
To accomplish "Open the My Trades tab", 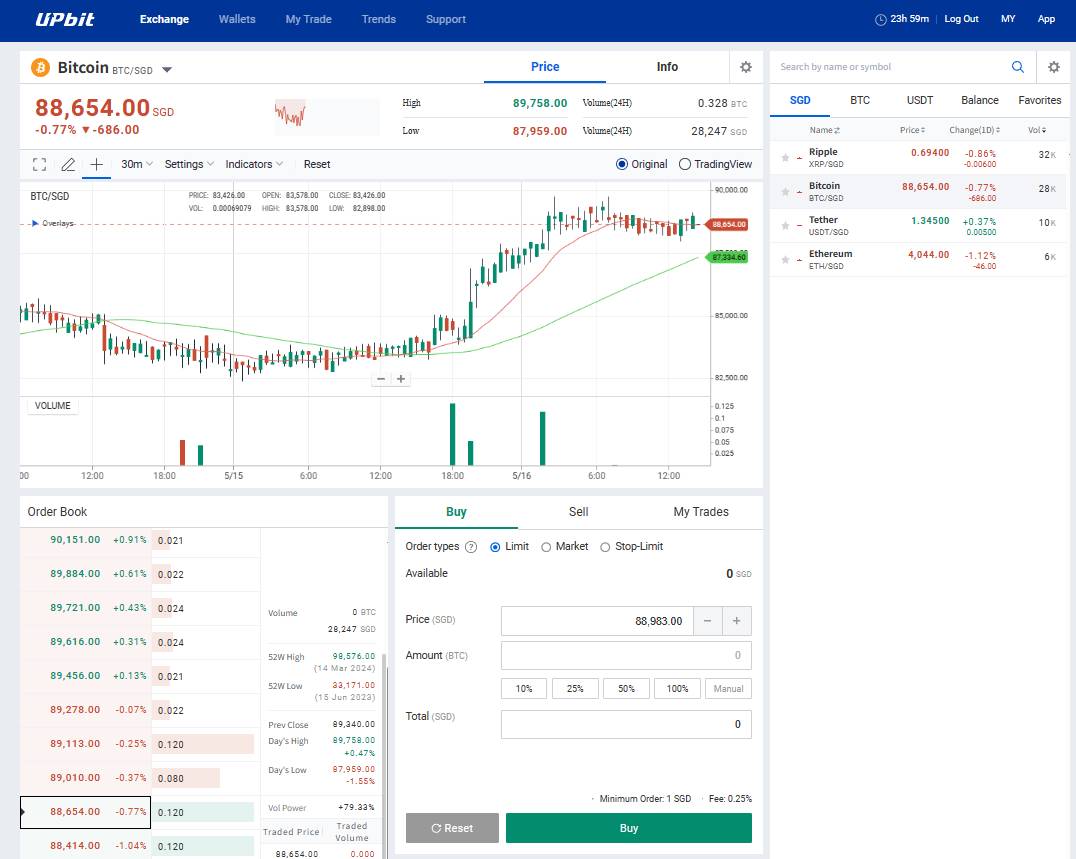I will click(701, 512).
